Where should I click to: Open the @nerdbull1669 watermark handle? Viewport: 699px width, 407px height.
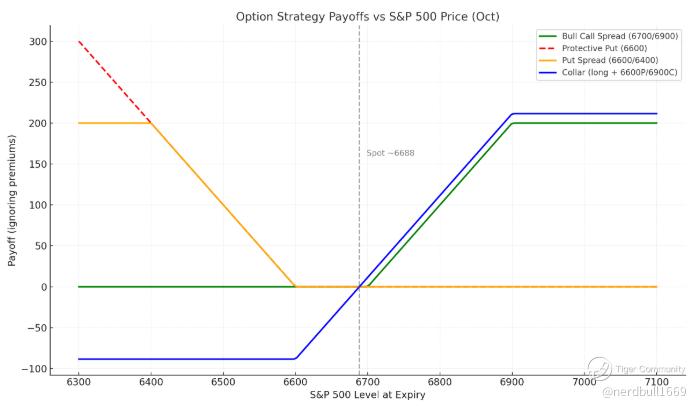644,390
